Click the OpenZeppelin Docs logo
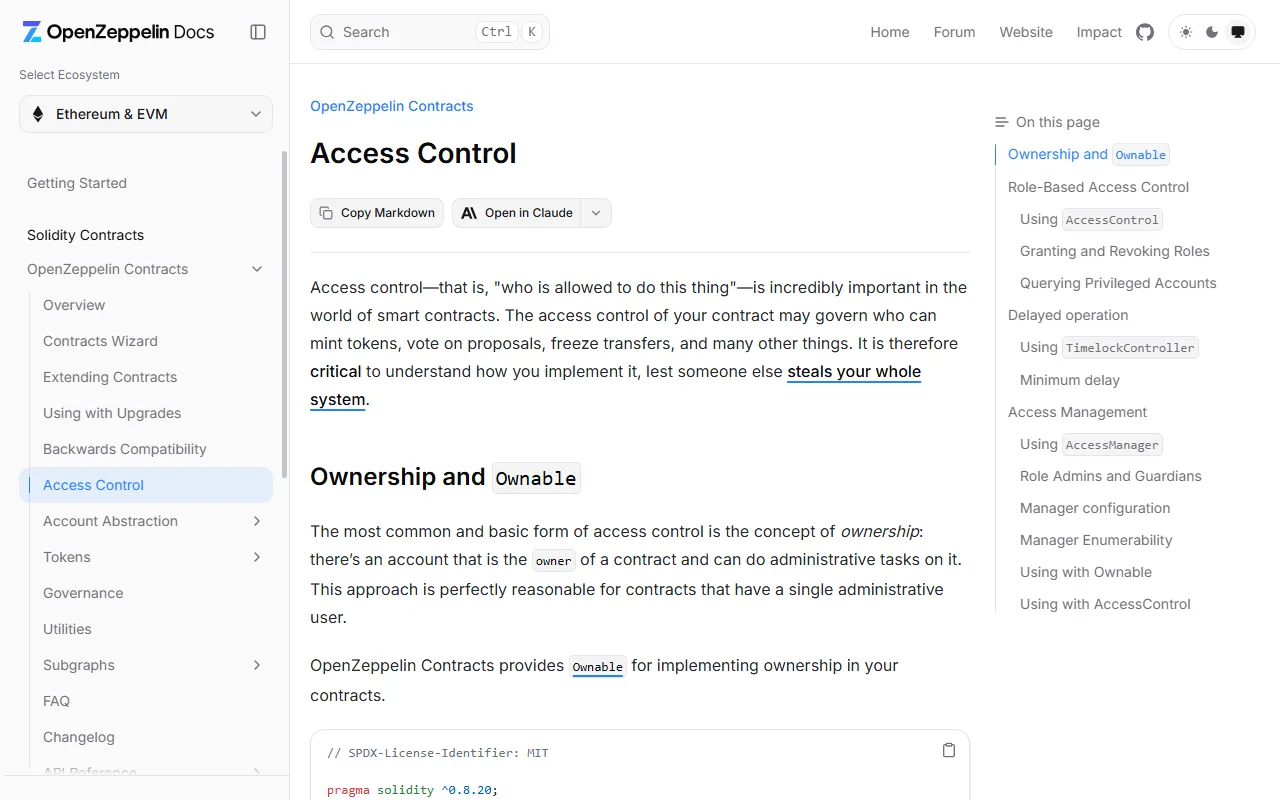The image size is (1280, 800). [x=118, y=32]
